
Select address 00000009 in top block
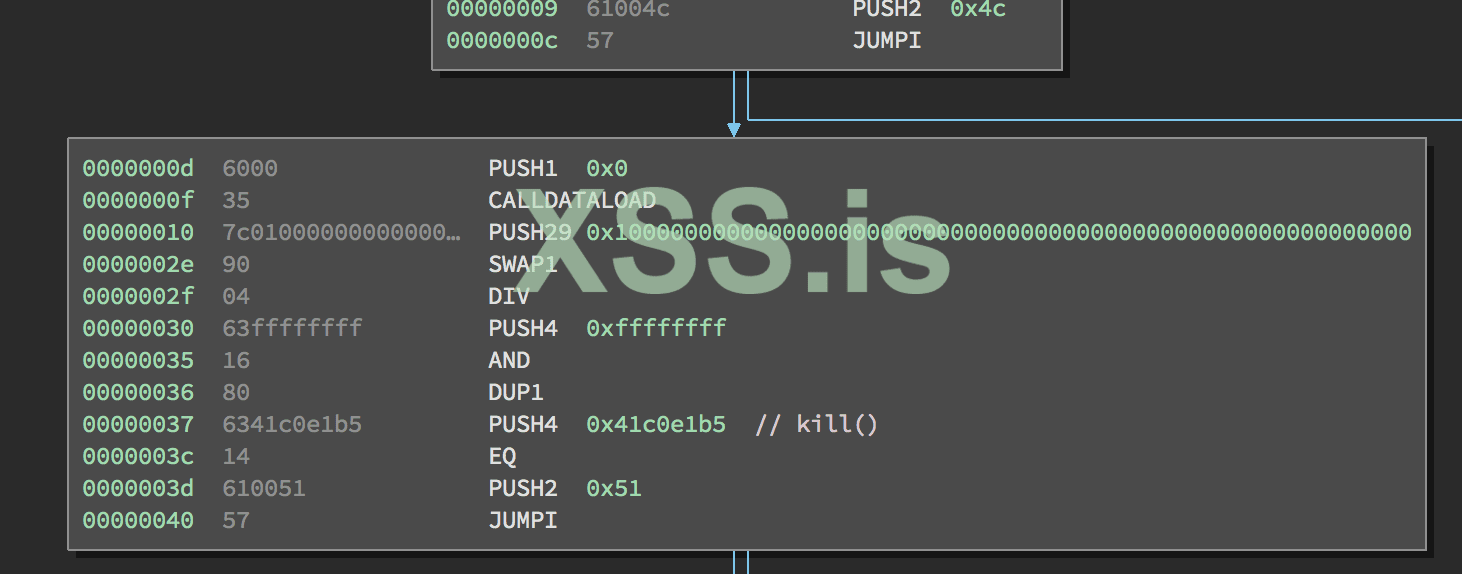502,9
